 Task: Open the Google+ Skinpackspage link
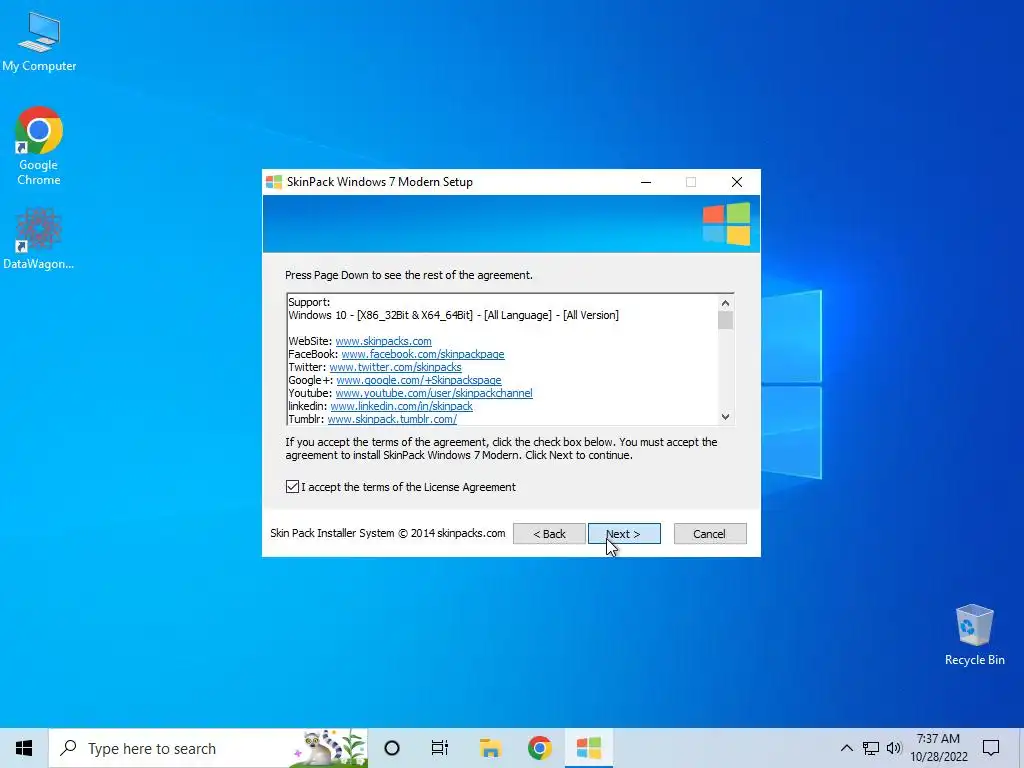[x=419, y=380]
